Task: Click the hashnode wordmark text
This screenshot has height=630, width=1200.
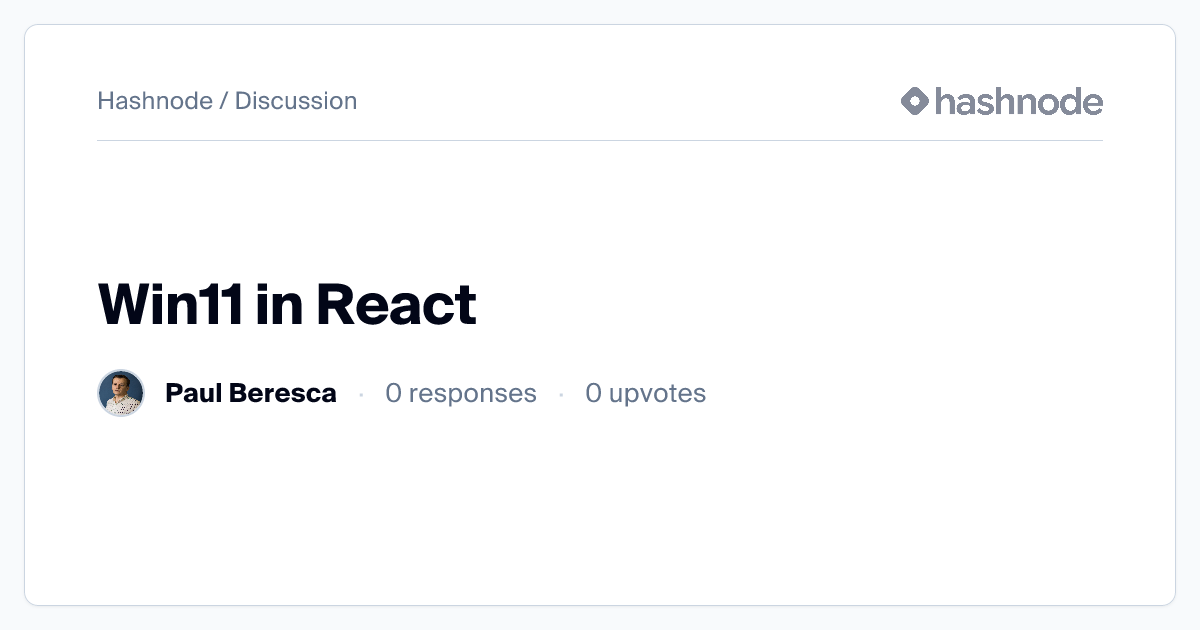Action: pyautogui.click(x=1019, y=101)
